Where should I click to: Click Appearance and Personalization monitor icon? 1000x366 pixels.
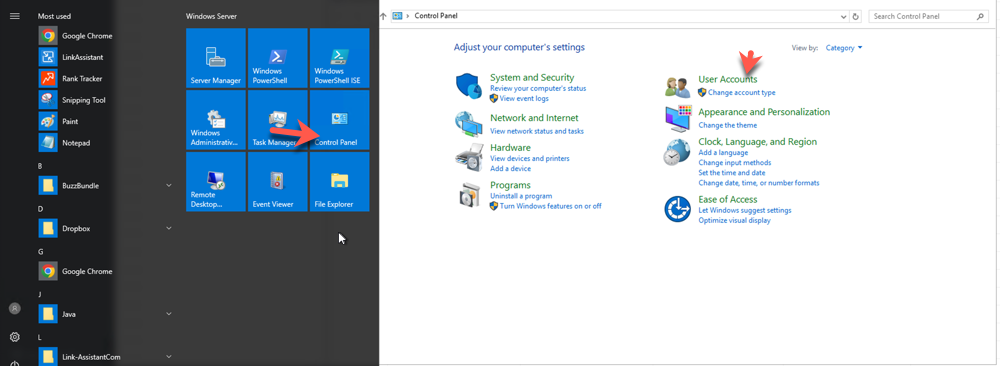[x=677, y=119]
